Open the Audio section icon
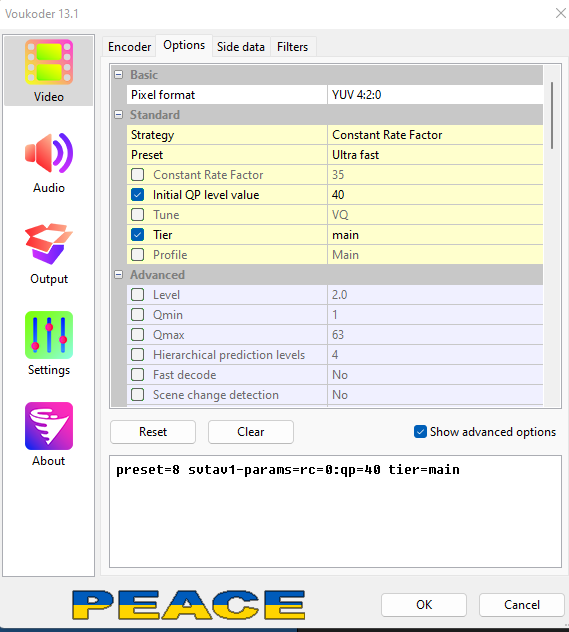 click(x=49, y=153)
